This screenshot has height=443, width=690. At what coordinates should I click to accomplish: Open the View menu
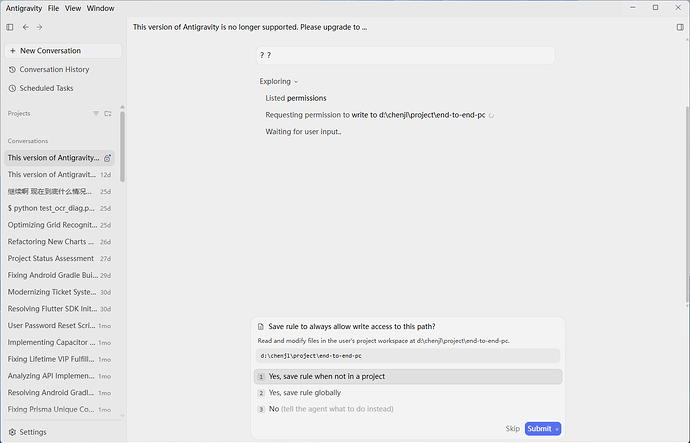pos(73,8)
